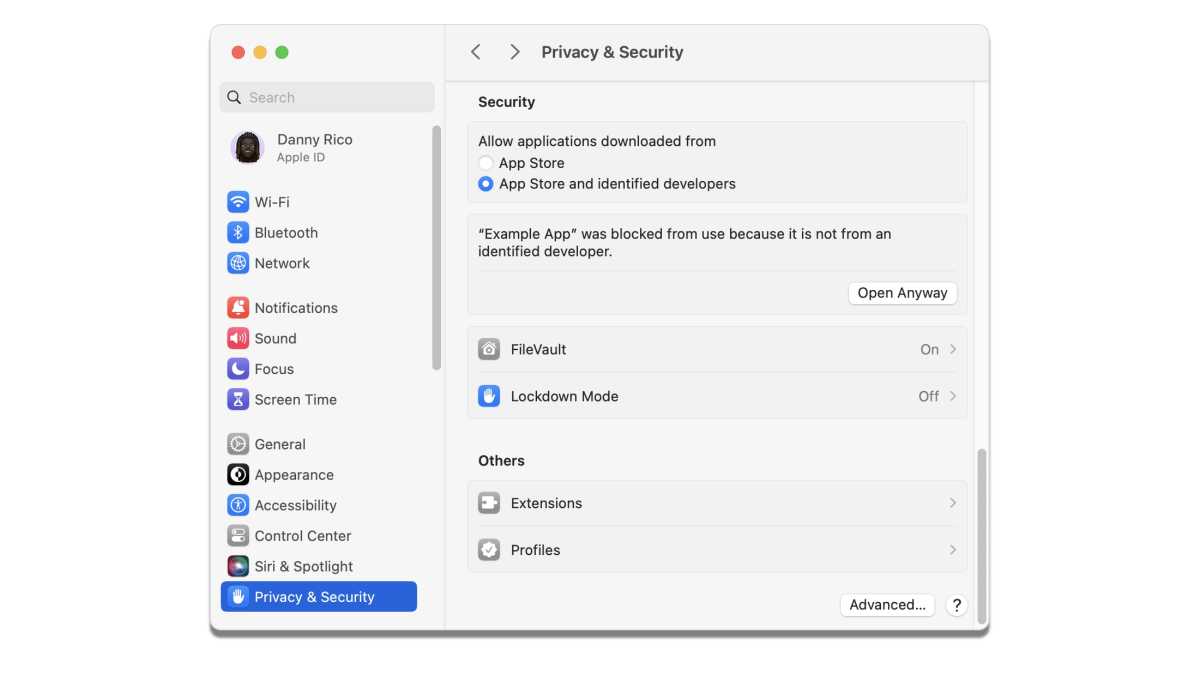Click the Screen Time hourglass icon

click(x=238, y=399)
